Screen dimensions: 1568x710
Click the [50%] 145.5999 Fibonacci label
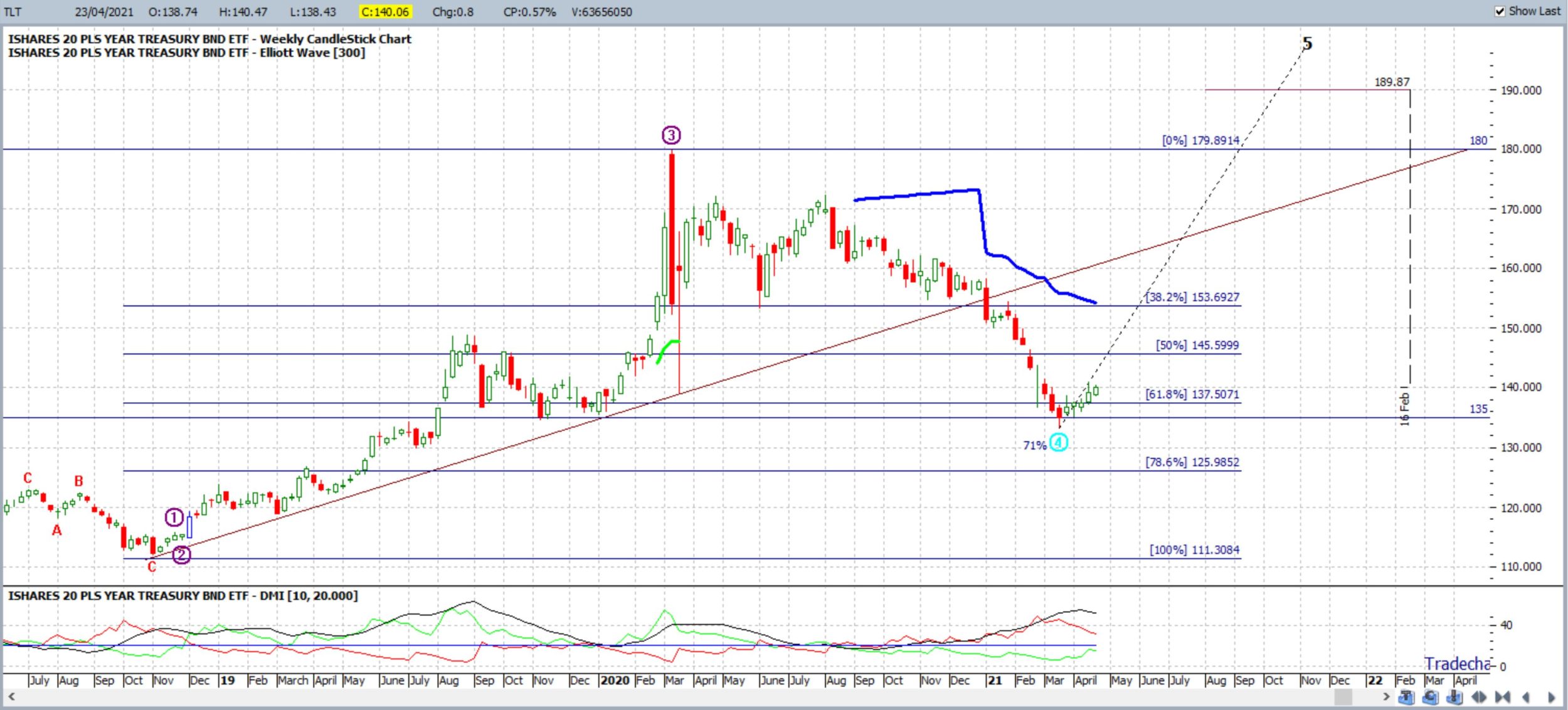1197,346
